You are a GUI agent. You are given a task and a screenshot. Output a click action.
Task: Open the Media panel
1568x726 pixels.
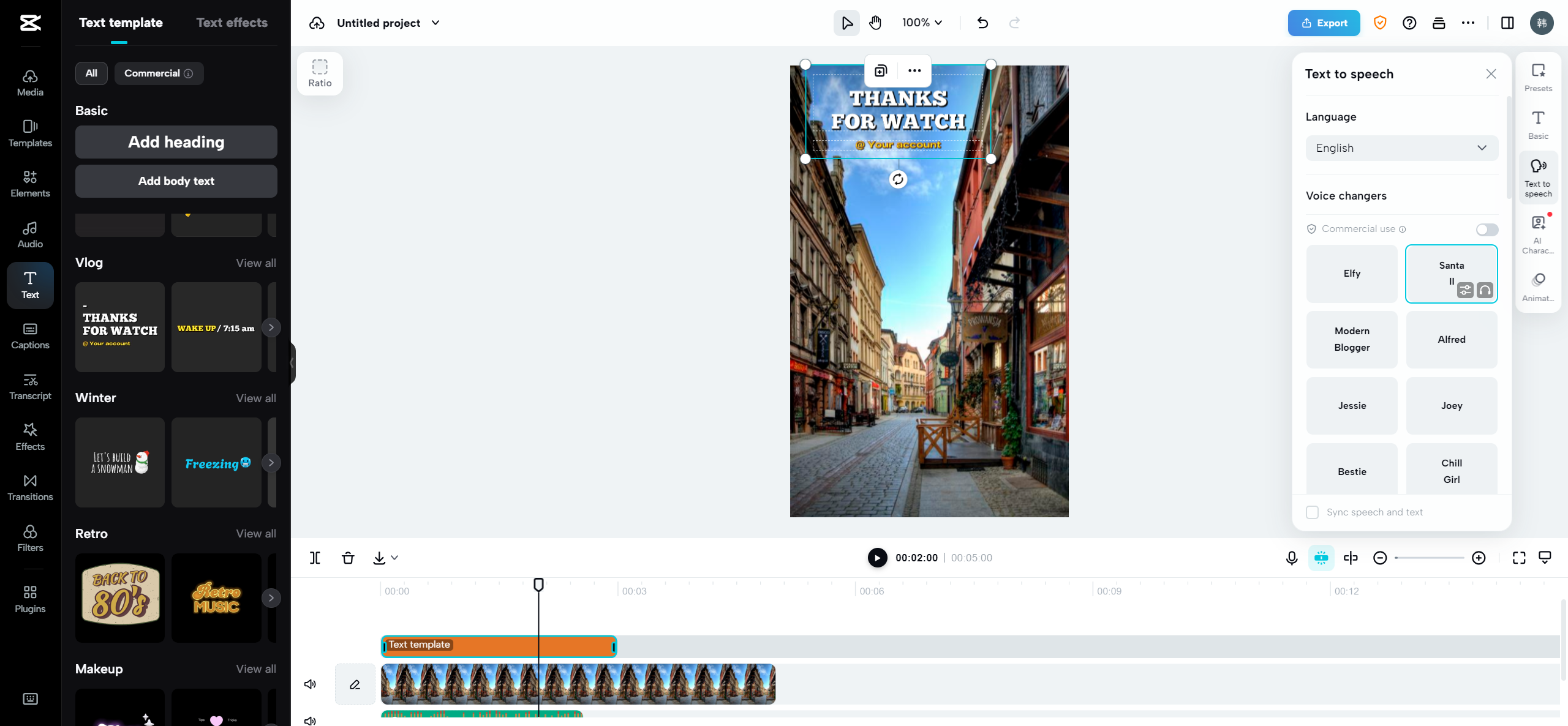tap(29, 83)
